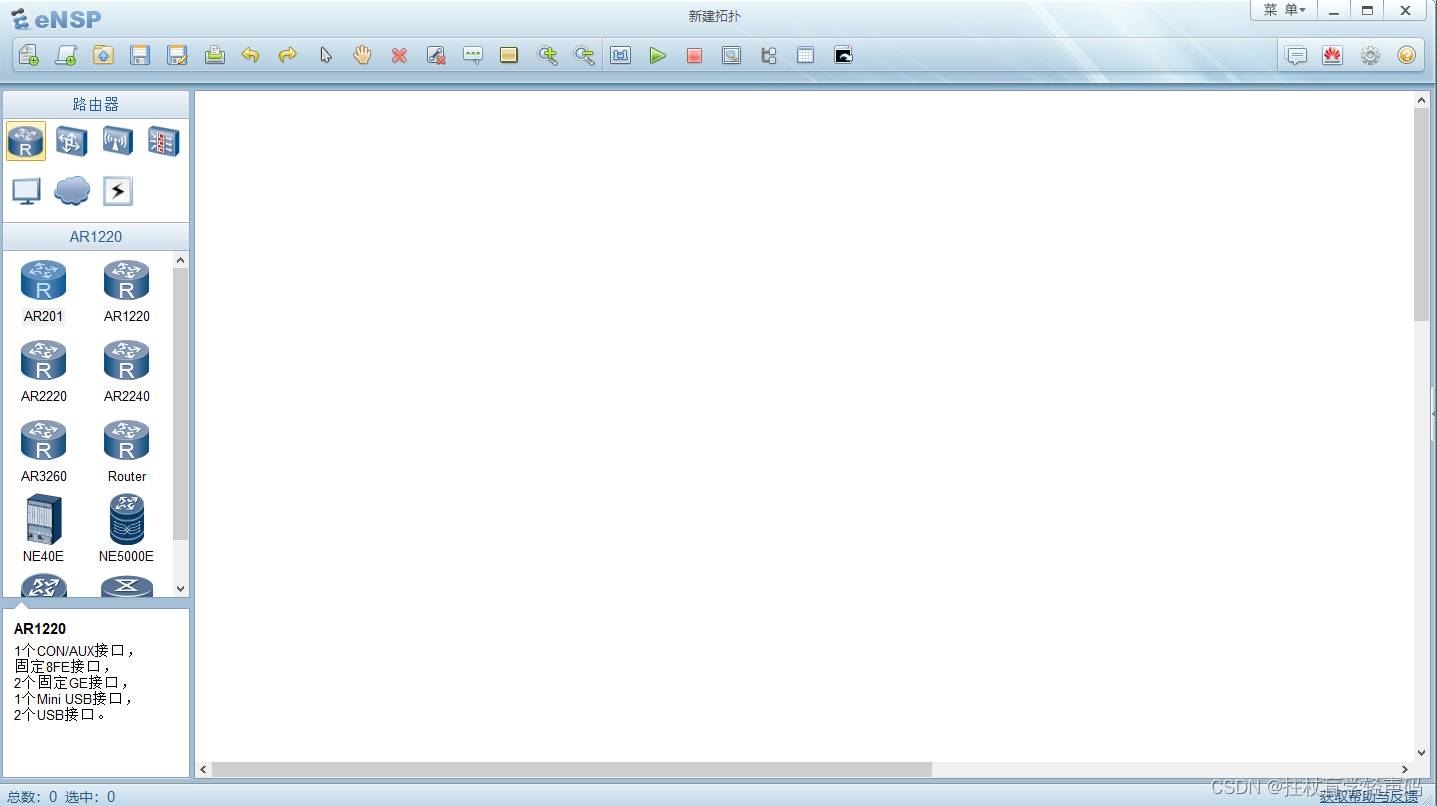The width and height of the screenshot is (1437, 806).
Task: Show all interfaces icon in toolbar
Action: click(768, 55)
